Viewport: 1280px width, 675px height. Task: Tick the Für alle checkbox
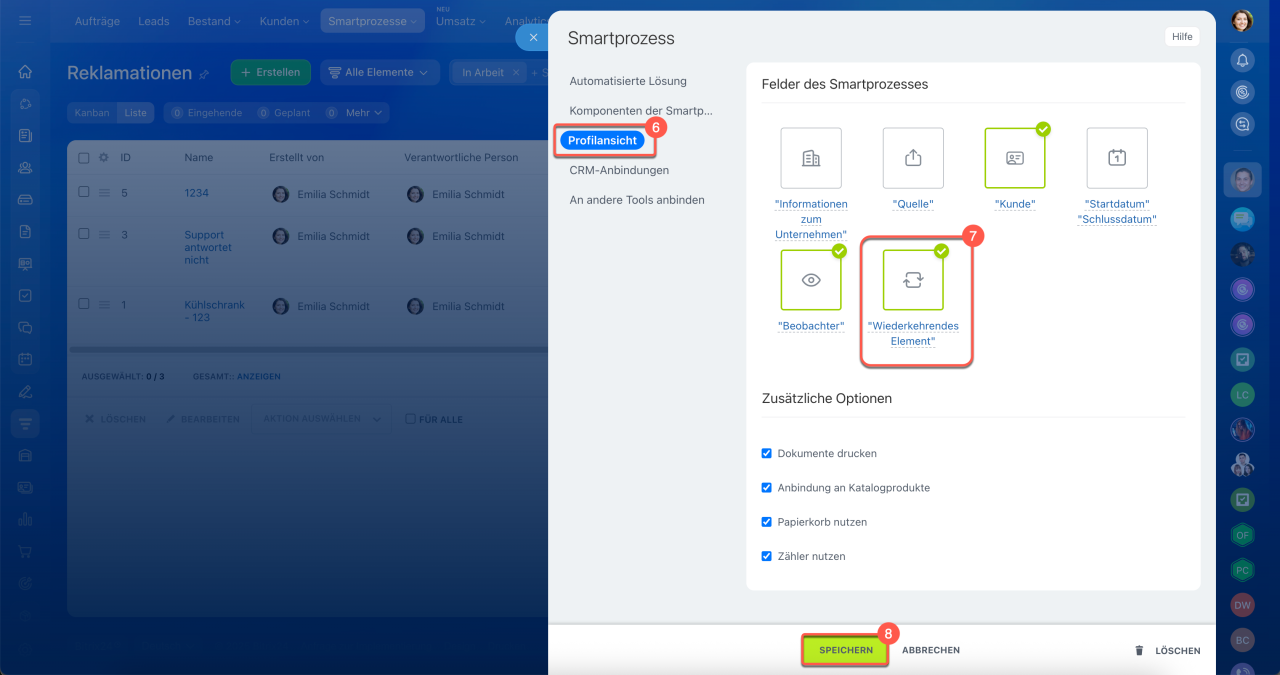coord(410,419)
